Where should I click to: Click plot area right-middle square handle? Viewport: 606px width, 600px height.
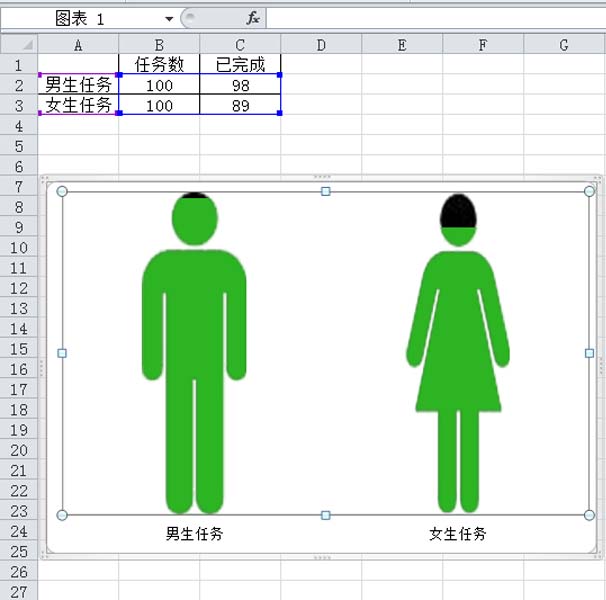589,353
